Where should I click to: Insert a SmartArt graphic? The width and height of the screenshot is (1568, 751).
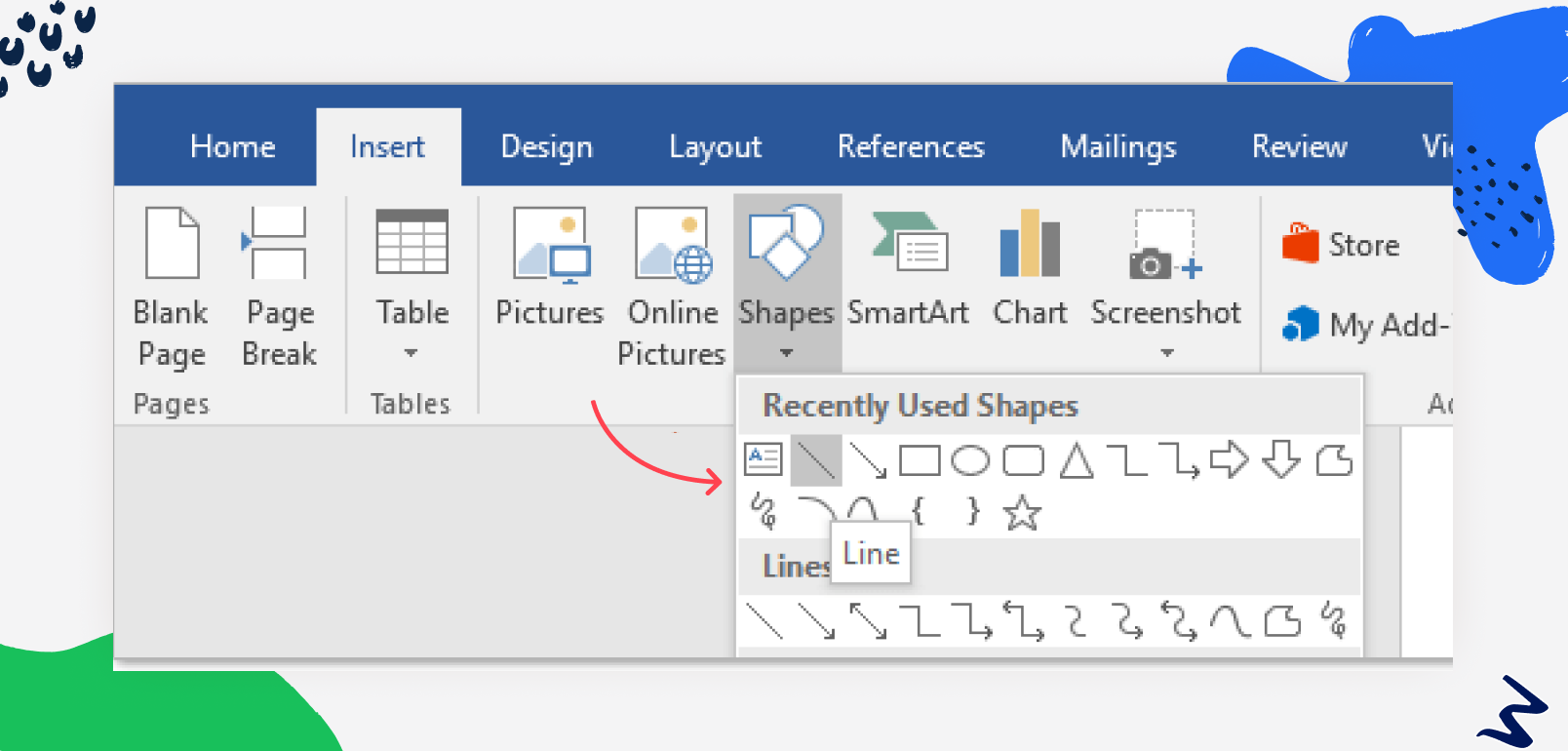(908, 267)
